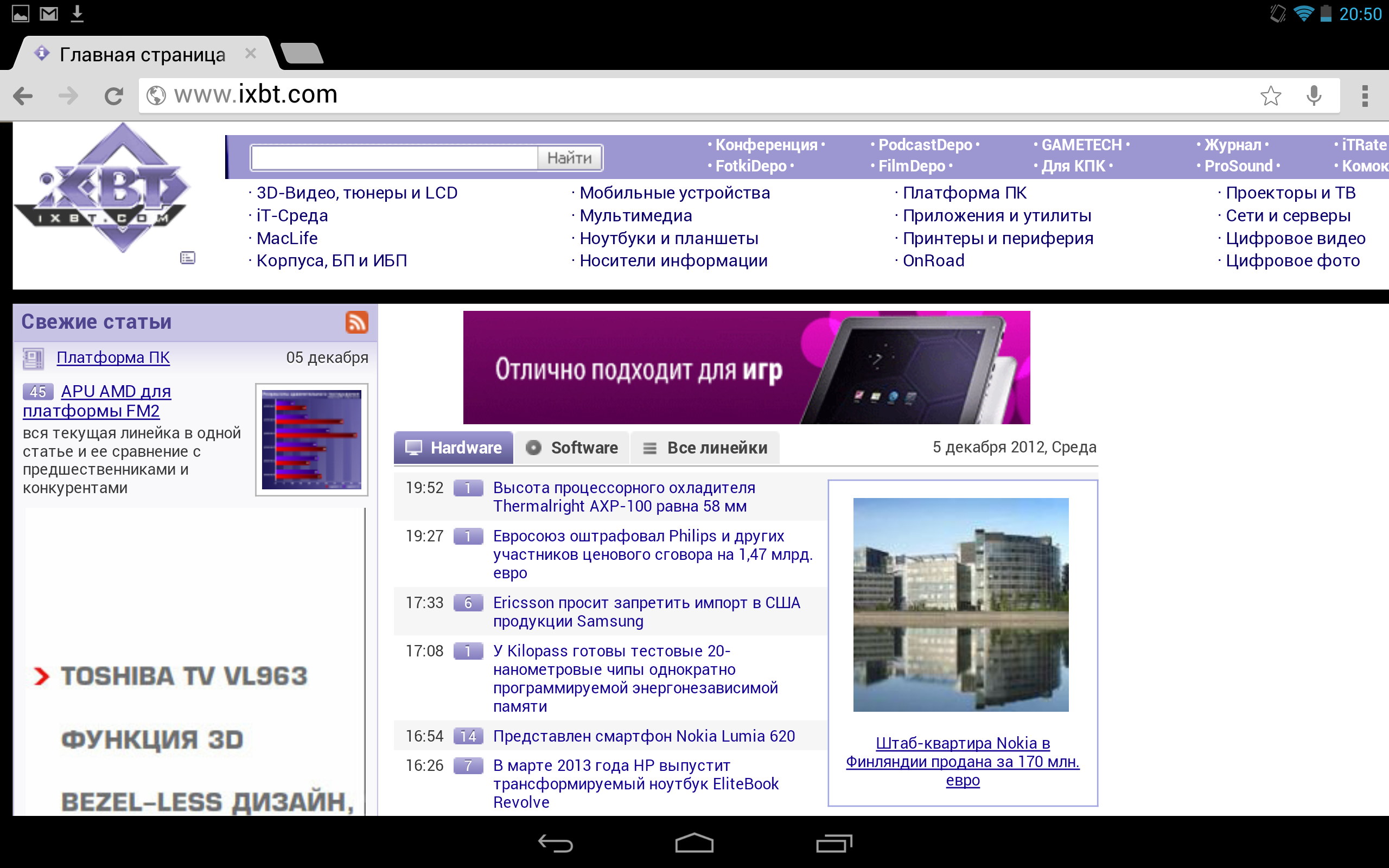Open the RSS feed icon
Screen dimensions: 1389x868
point(356,322)
